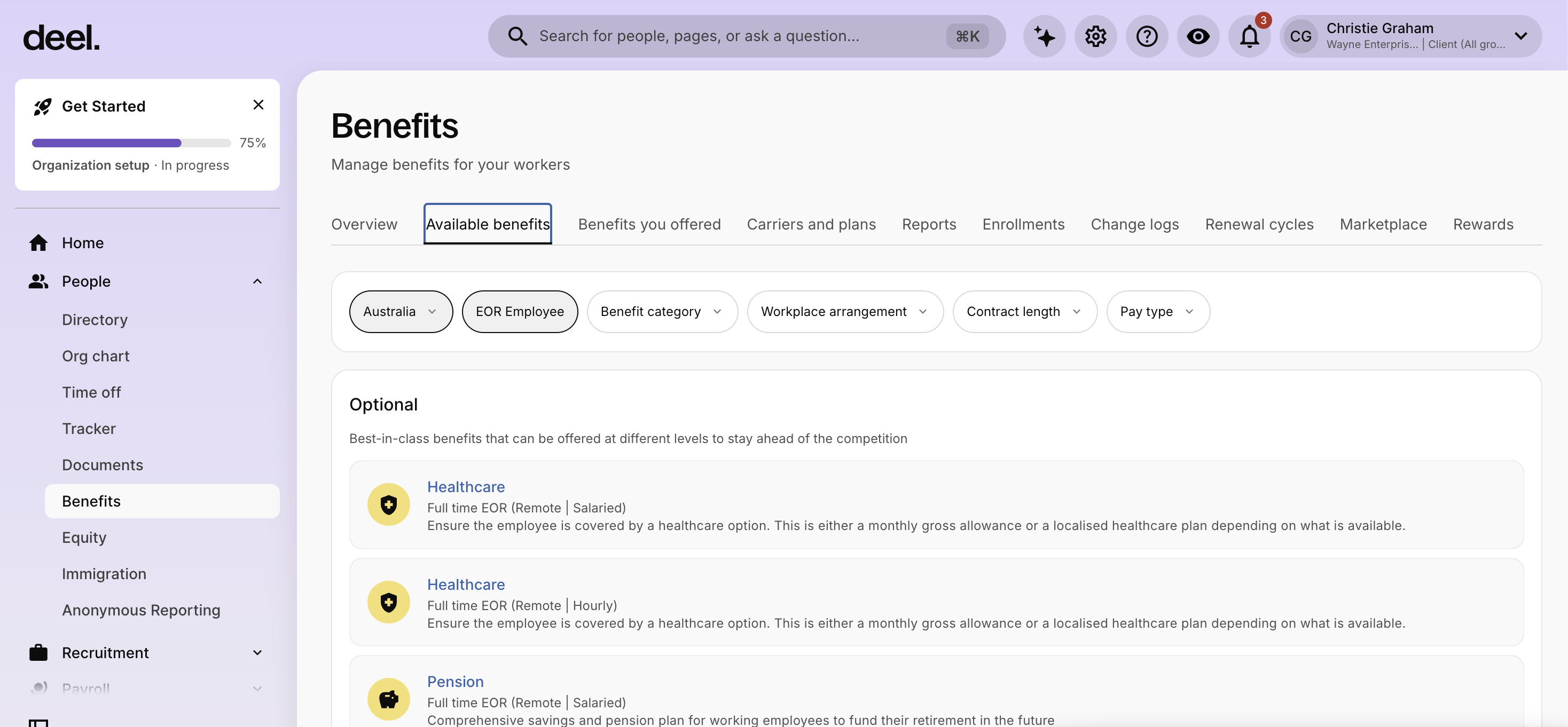The image size is (1568, 727).
Task: Toggle the eye view mode icon
Action: [1198, 36]
